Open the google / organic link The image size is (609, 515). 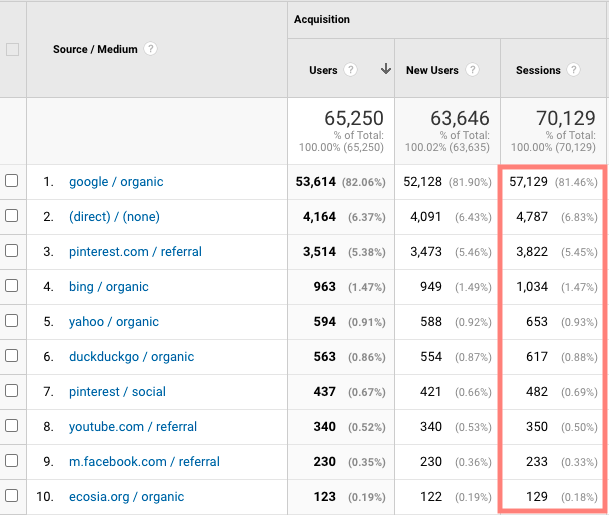pyautogui.click(x=116, y=182)
